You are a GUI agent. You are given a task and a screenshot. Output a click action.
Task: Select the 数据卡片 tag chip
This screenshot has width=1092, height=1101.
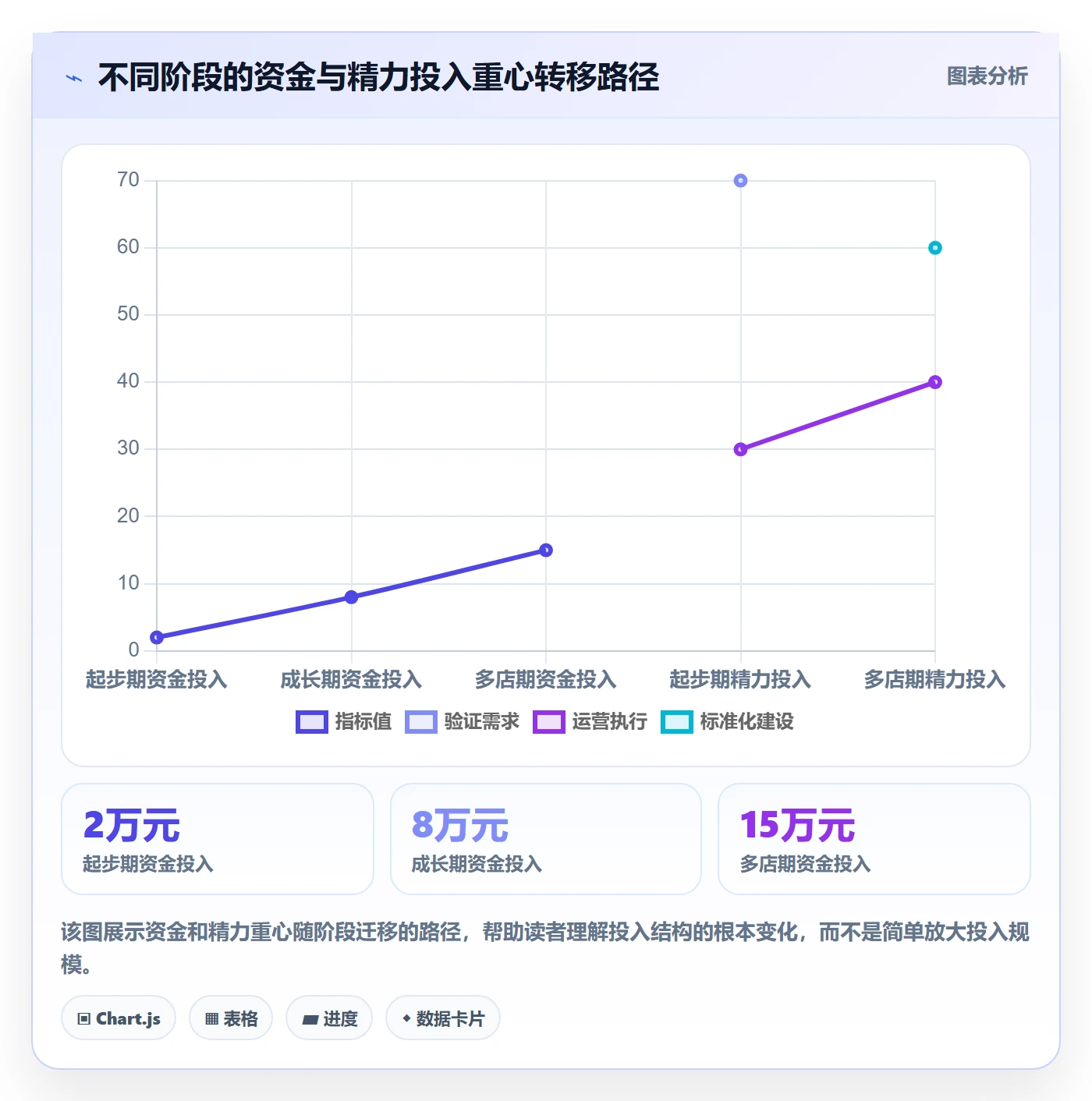(443, 1018)
